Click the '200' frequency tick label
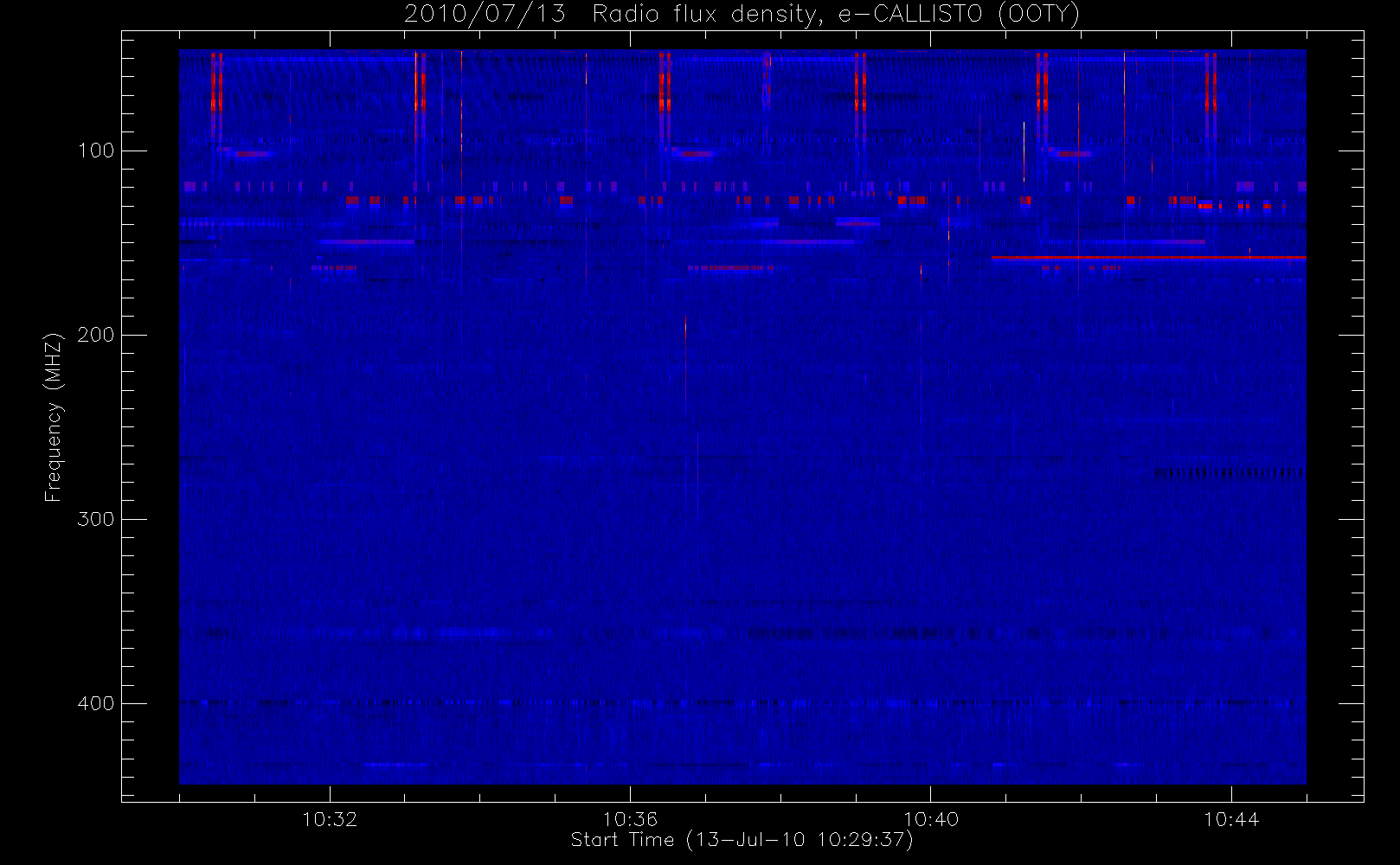Screen dimensions: 1400x865 coord(95,335)
